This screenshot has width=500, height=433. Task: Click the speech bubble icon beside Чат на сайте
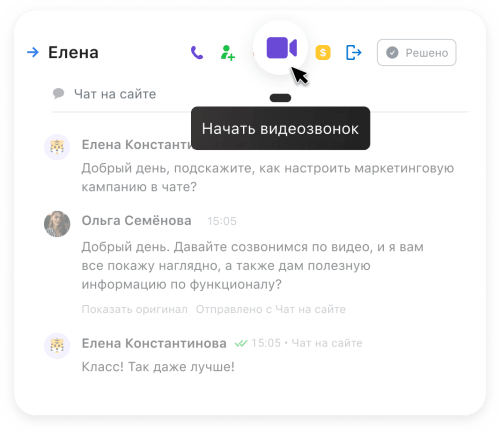58,94
